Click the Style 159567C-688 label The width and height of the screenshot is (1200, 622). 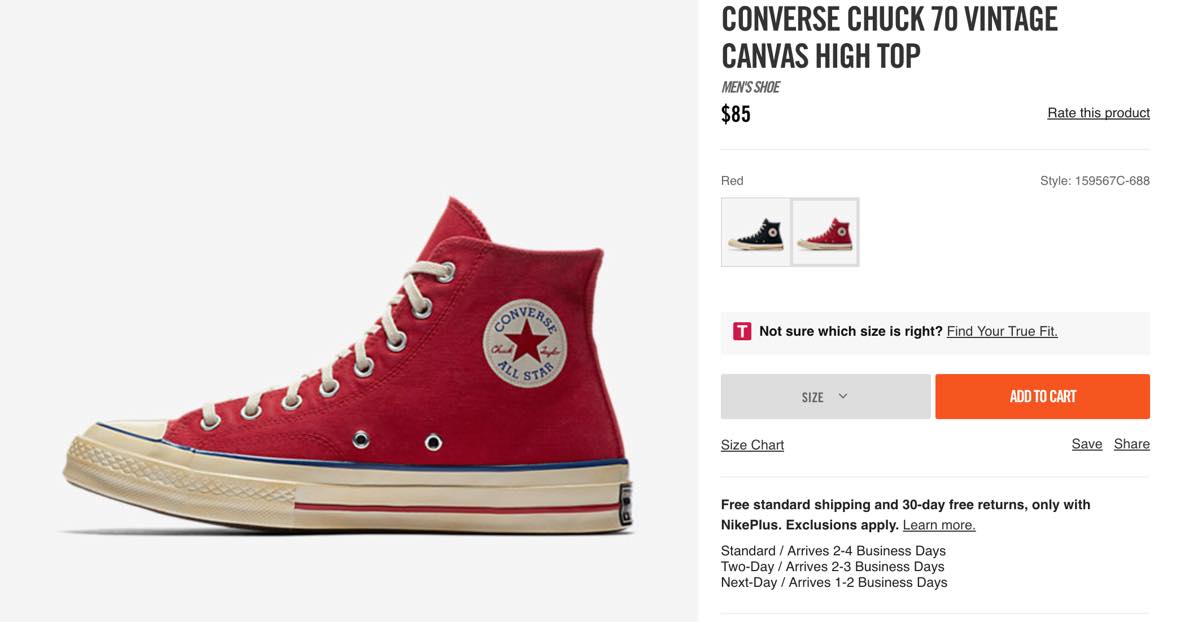coord(1095,181)
